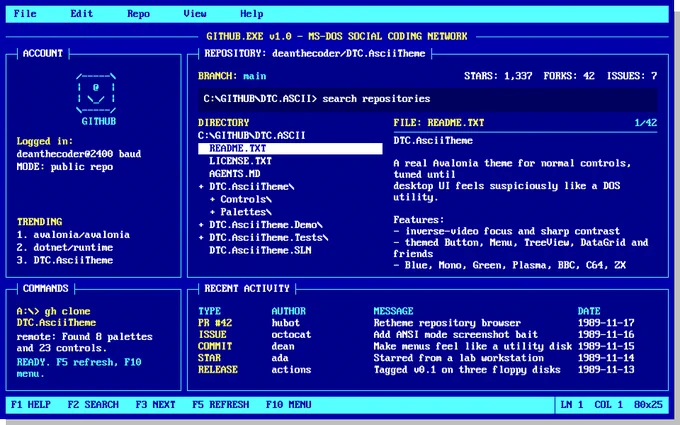Click MODE: public repo text

[65, 167]
